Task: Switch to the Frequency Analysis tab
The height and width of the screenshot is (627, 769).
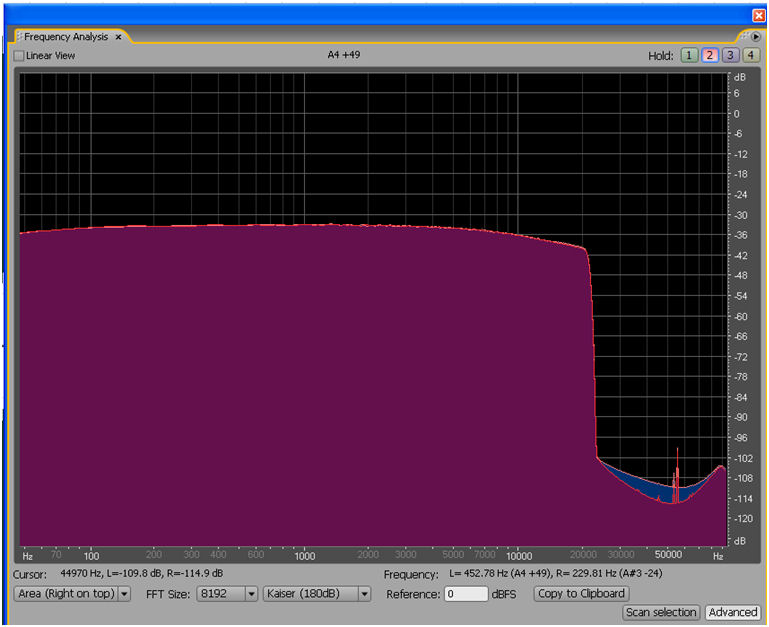Action: click(66, 37)
